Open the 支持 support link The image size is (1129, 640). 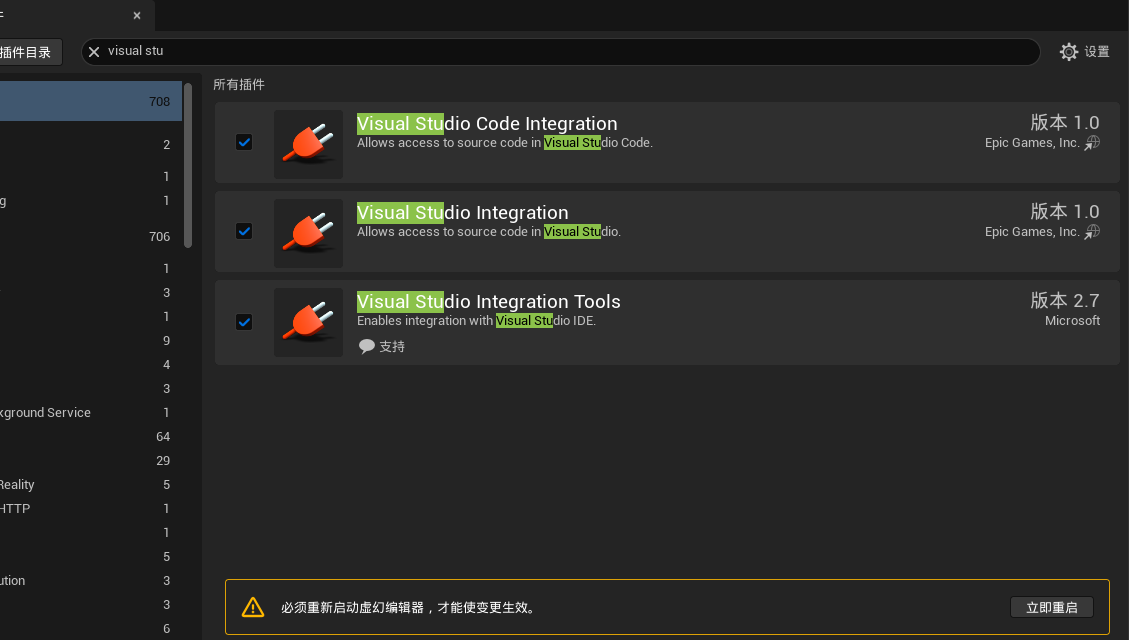tap(392, 346)
